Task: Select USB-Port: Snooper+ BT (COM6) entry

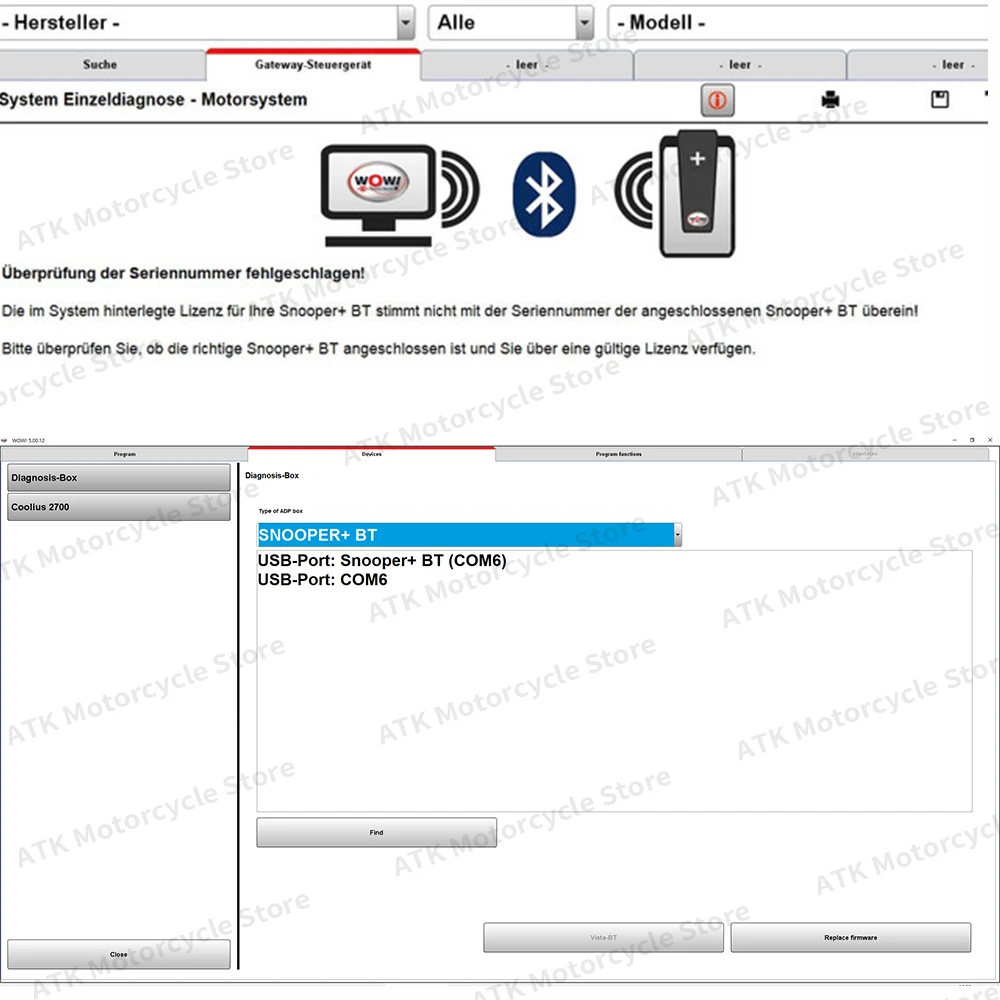Action: pos(382,560)
